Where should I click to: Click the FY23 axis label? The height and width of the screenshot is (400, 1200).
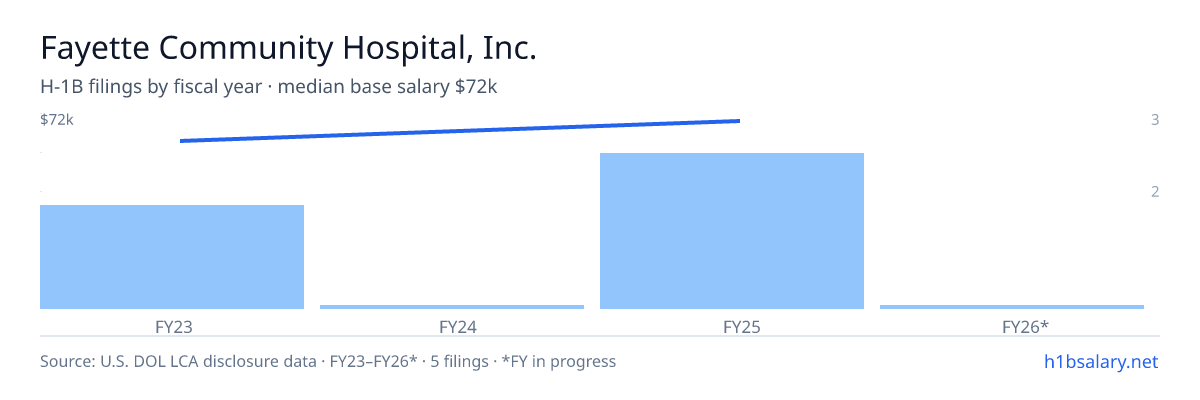coord(172,326)
